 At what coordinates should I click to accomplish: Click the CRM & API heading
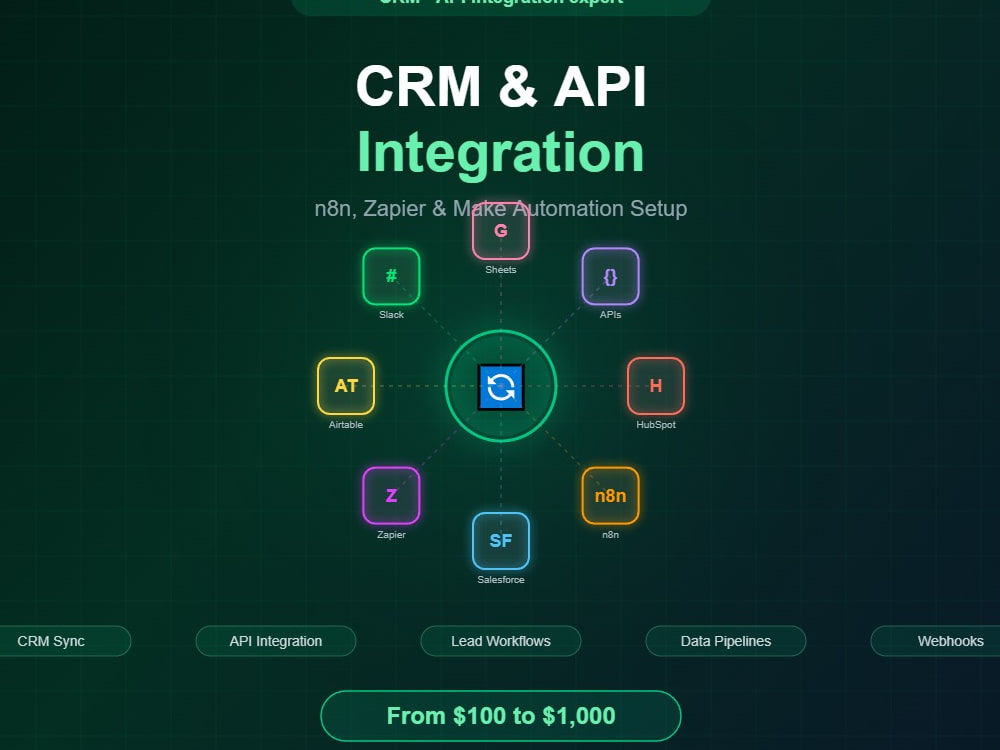[501, 86]
